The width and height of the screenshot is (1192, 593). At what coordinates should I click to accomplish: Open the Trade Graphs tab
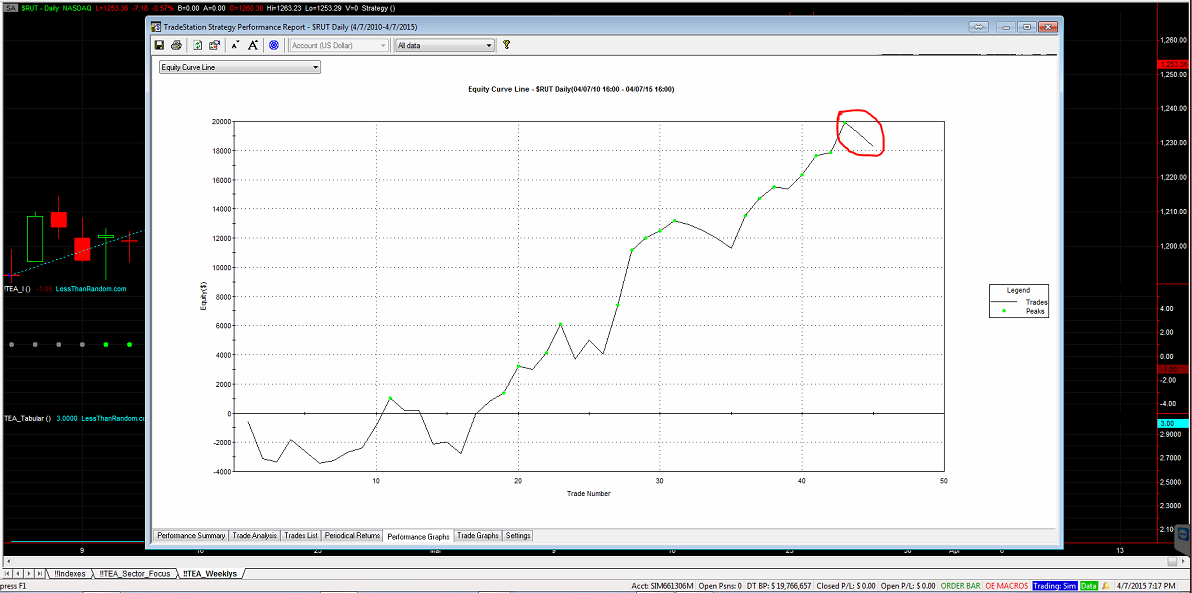[x=478, y=535]
